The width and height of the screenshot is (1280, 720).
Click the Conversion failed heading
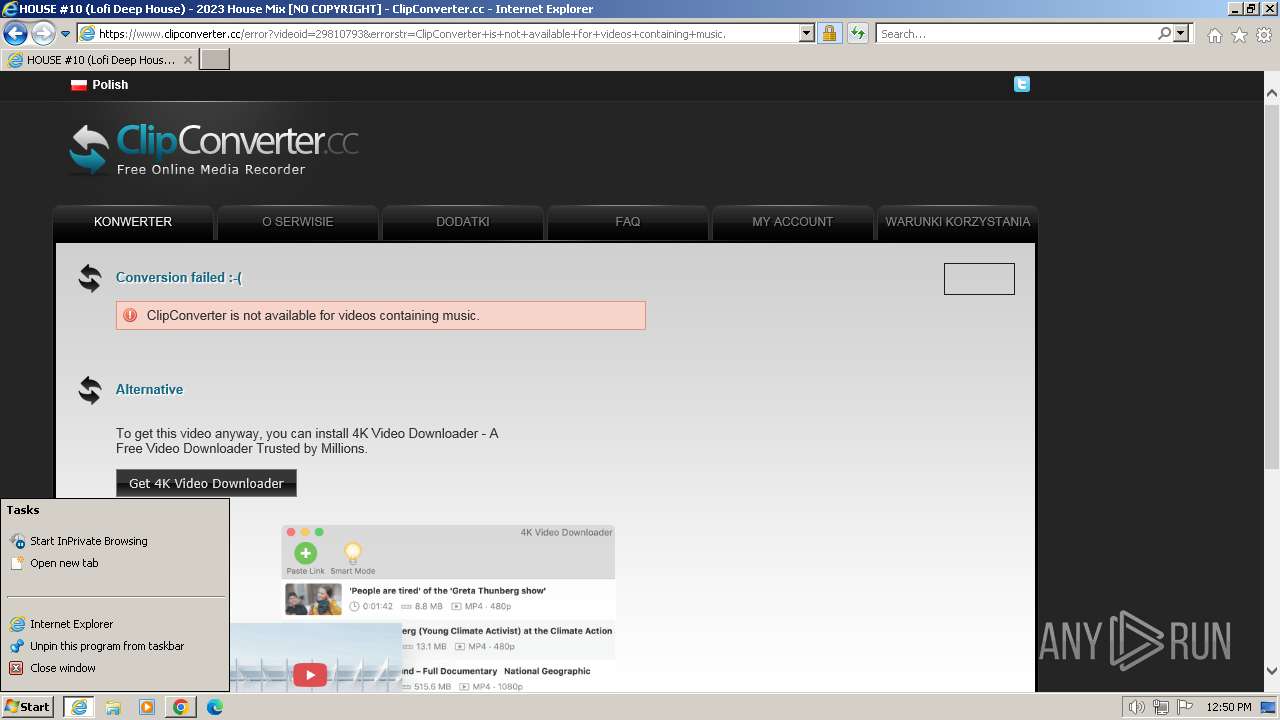coord(179,277)
